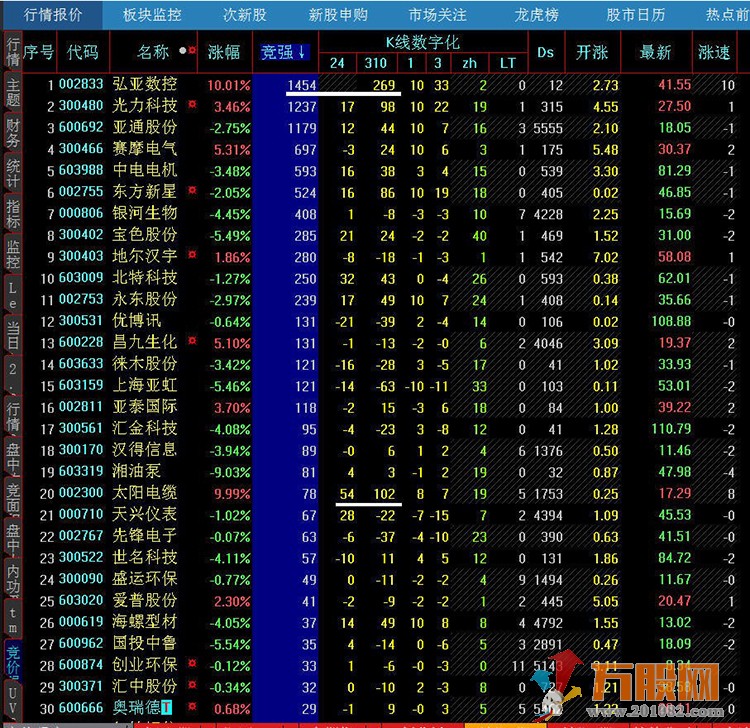Click red marker beside 汇中股份

192,684
